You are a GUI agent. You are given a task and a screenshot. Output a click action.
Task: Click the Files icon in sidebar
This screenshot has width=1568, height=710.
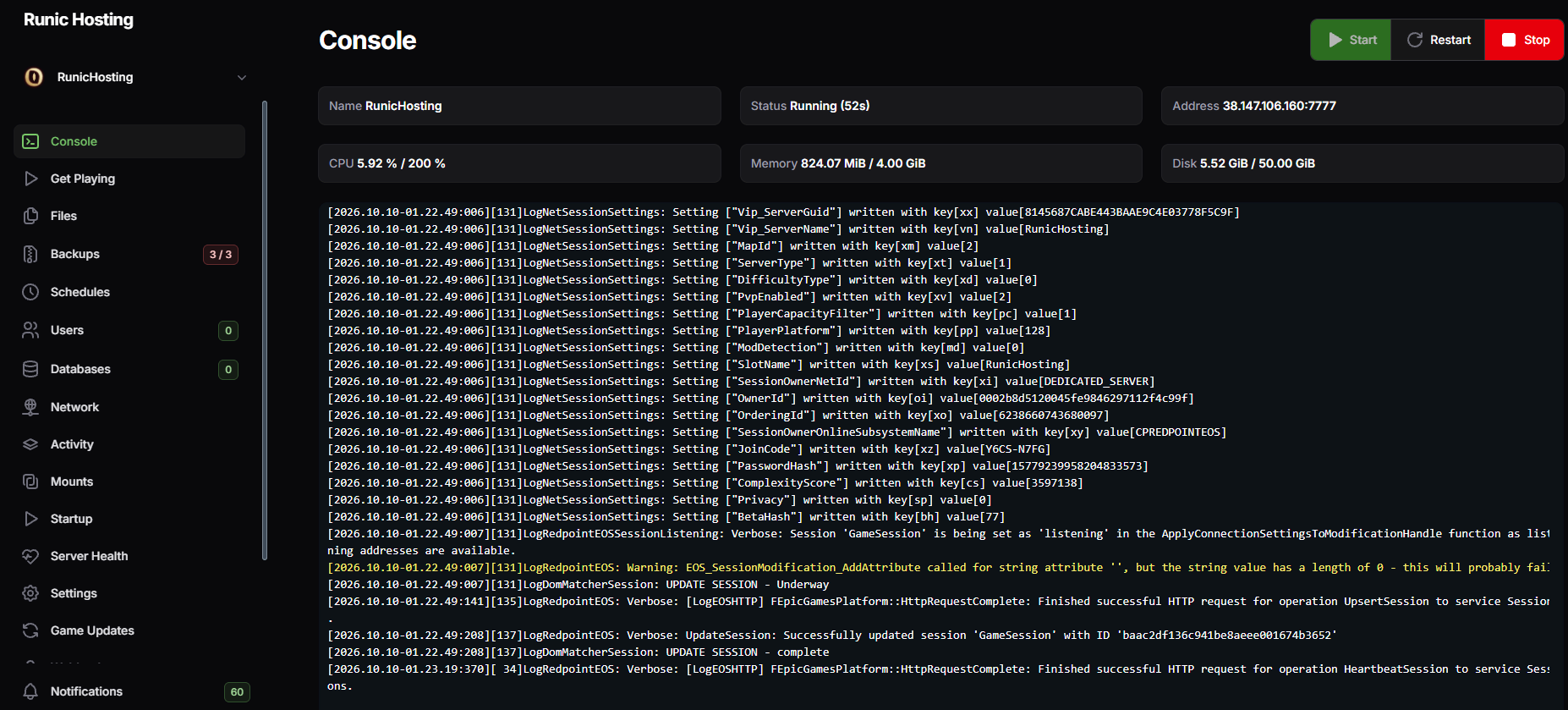click(x=30, y=216)
